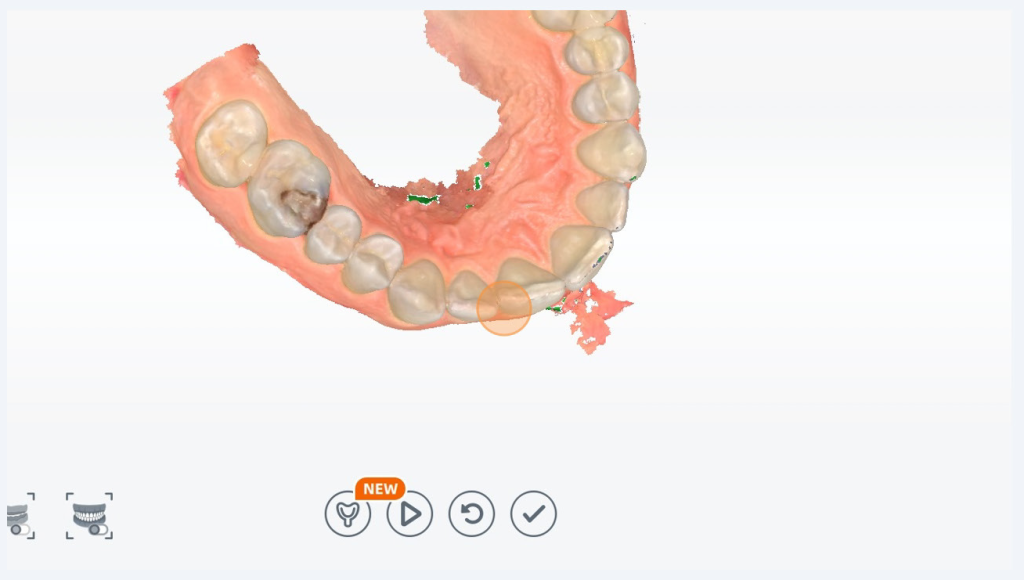Toggle the full teeth-and-gums view switch
1024x580 pixels.
tap(89, 516)
